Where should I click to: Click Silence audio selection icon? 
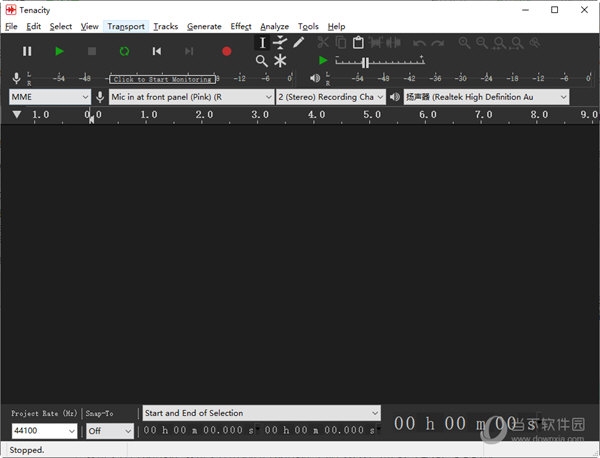point(393,42)
